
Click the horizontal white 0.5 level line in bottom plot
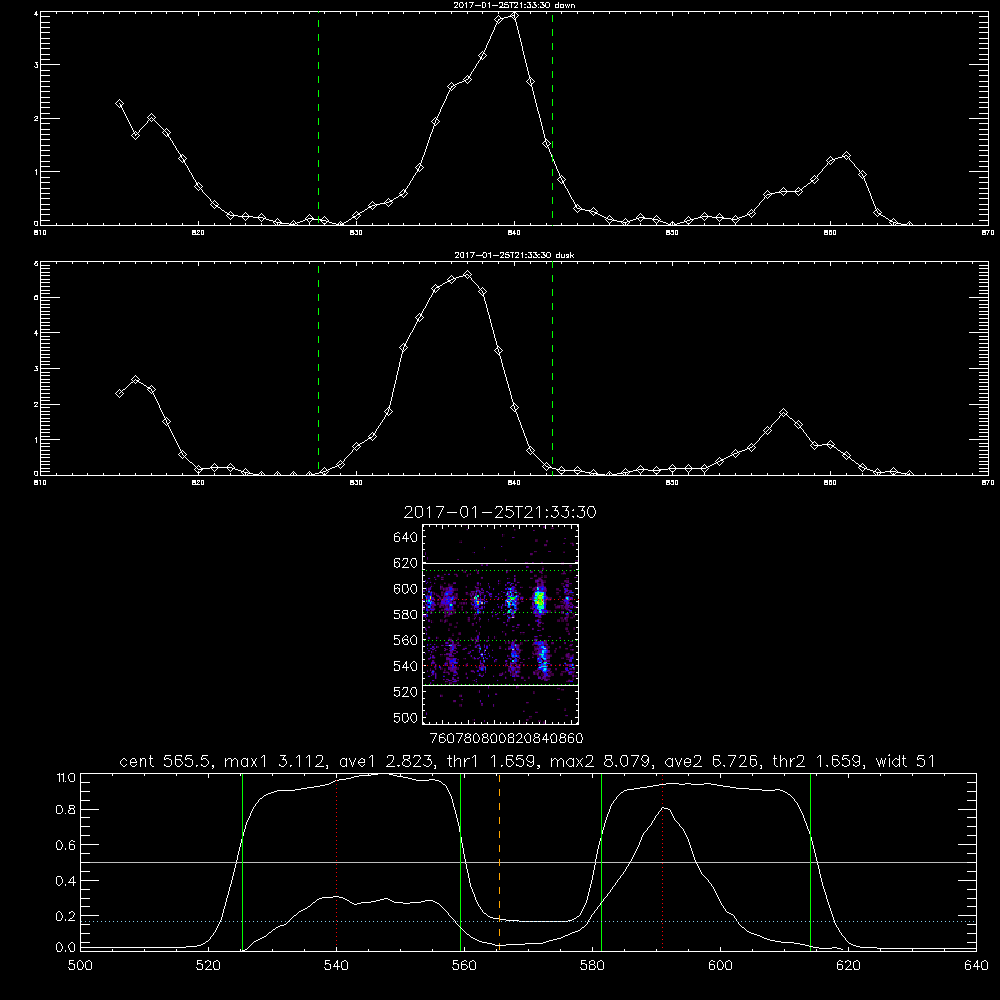528,862
